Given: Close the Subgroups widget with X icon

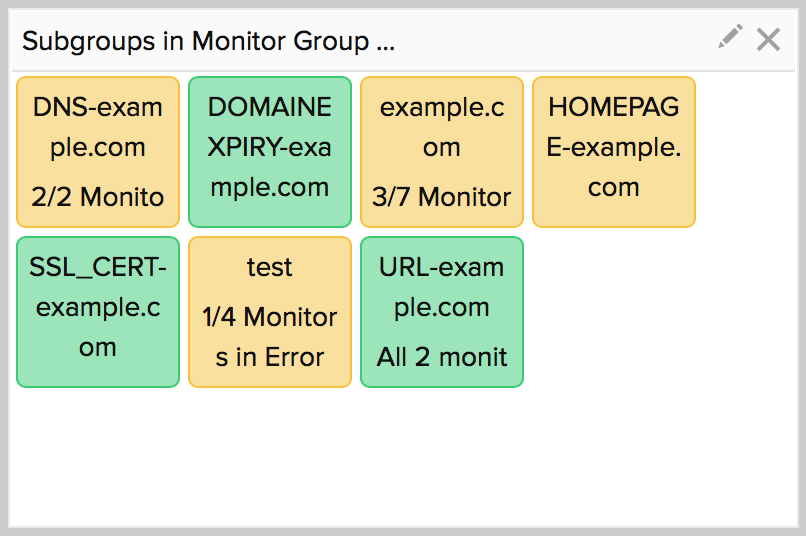Looking at the screenshot, I should tap(768, 39).
